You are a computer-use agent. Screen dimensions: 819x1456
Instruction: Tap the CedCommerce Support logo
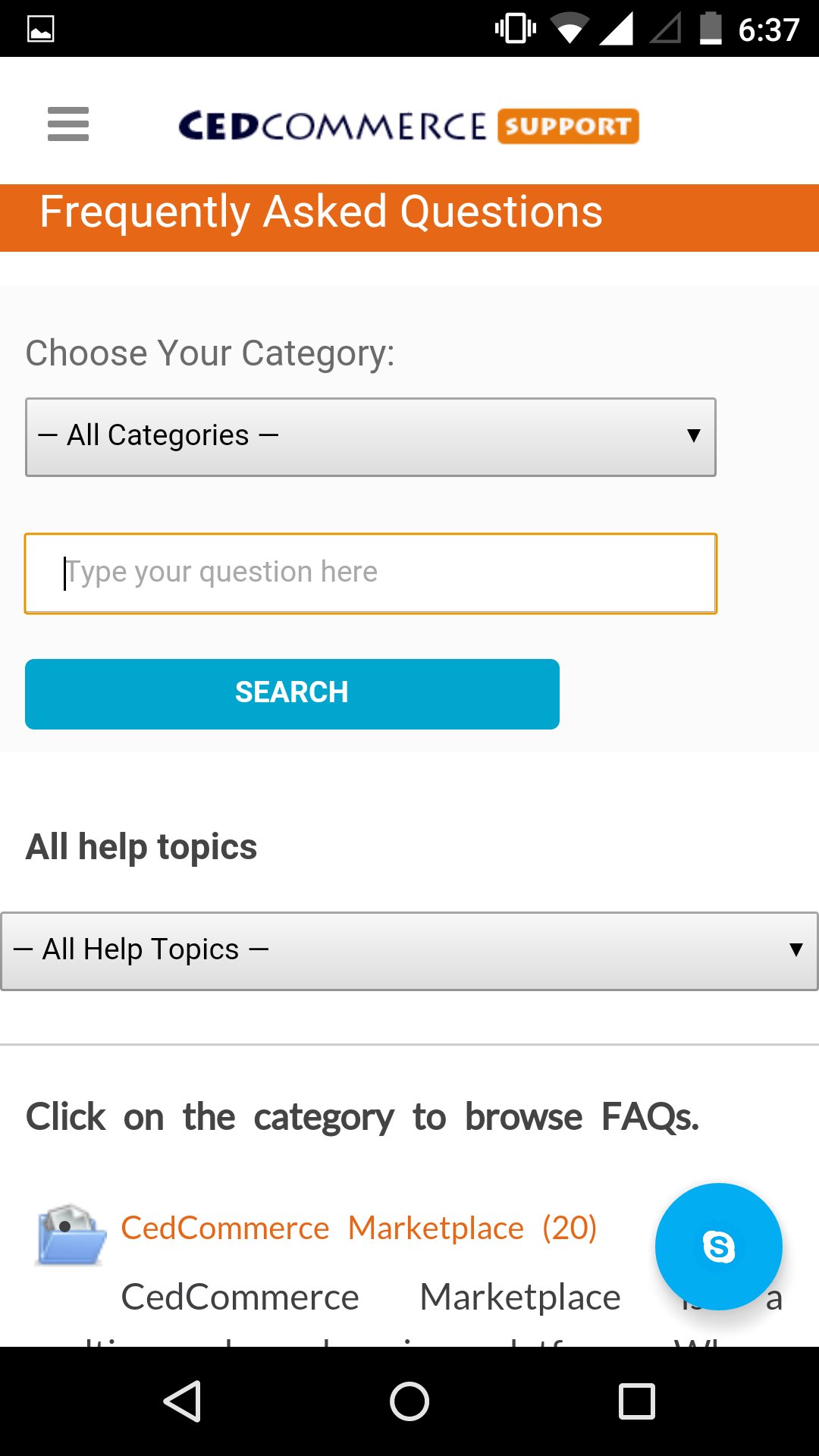(409, 126)
